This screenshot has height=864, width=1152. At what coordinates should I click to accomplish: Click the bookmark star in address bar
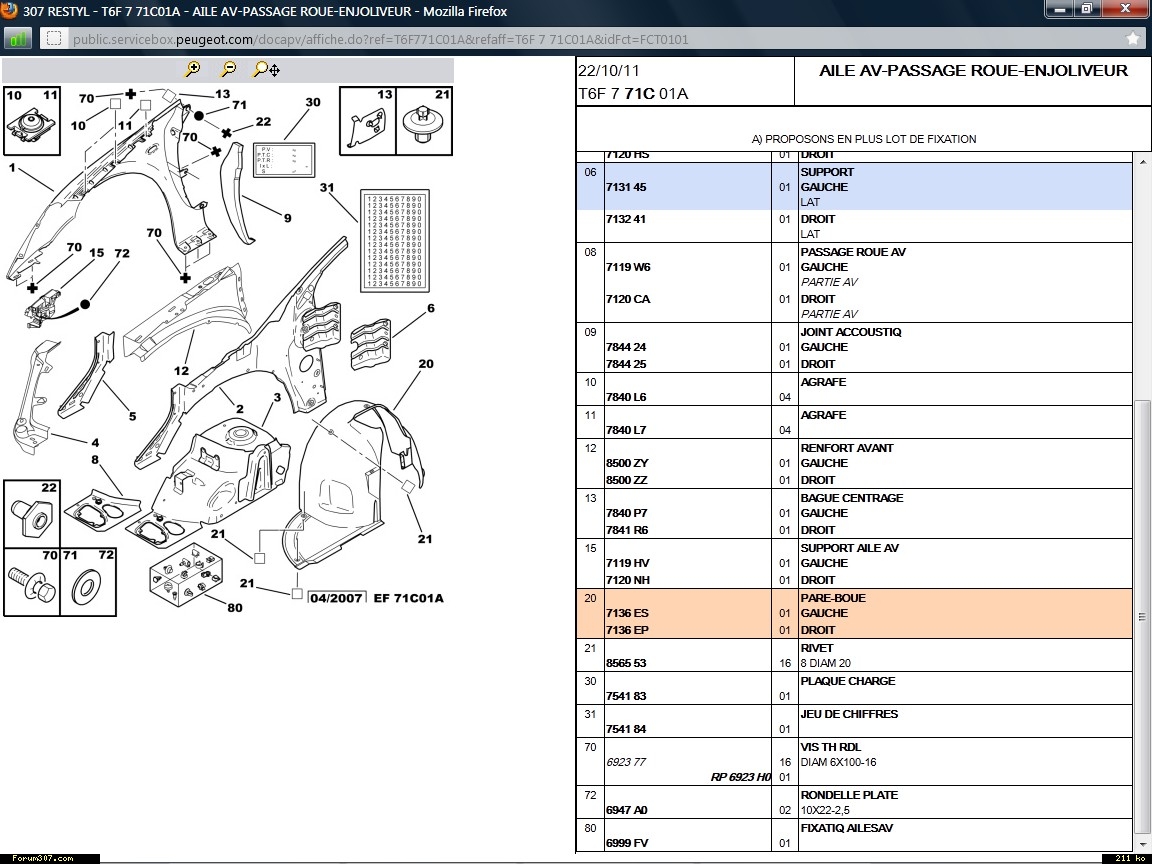(1132, 39)
